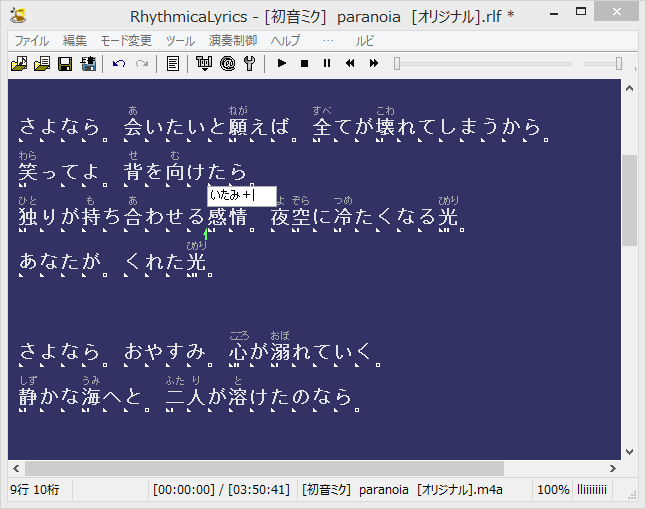Screen dimensions: 646x509
Task: Click the lyric phrase くれた光
Action: 165,261
